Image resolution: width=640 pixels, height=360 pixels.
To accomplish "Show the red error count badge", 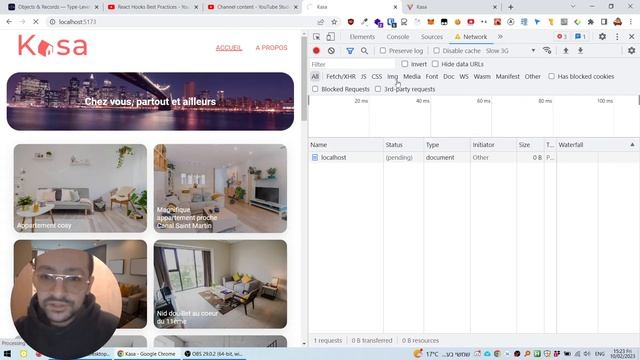I will coord(562,37).
